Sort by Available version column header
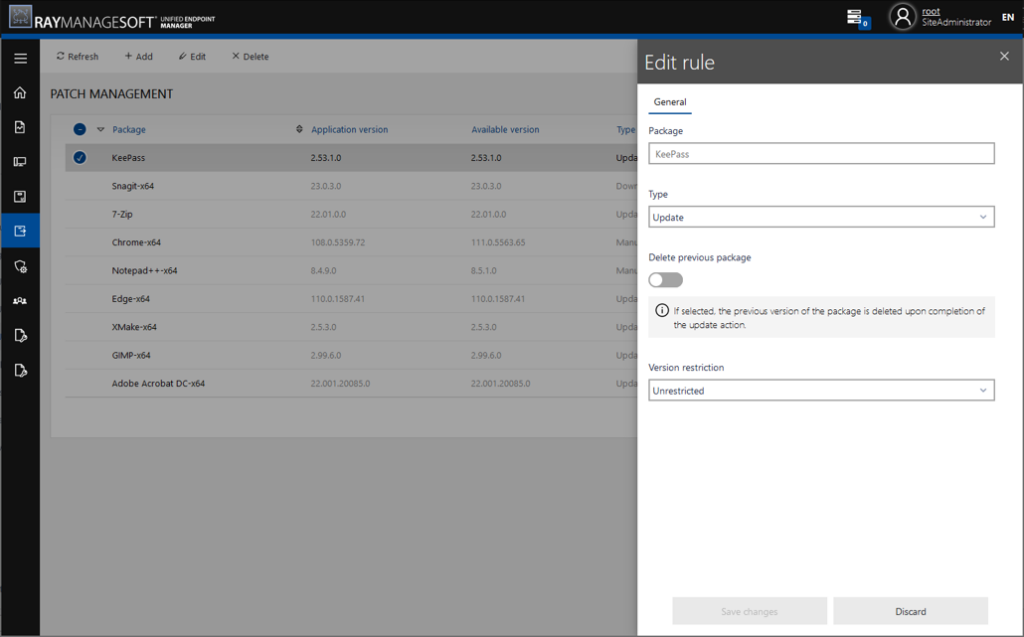1024x637 pixels. [x=505, y=129]
